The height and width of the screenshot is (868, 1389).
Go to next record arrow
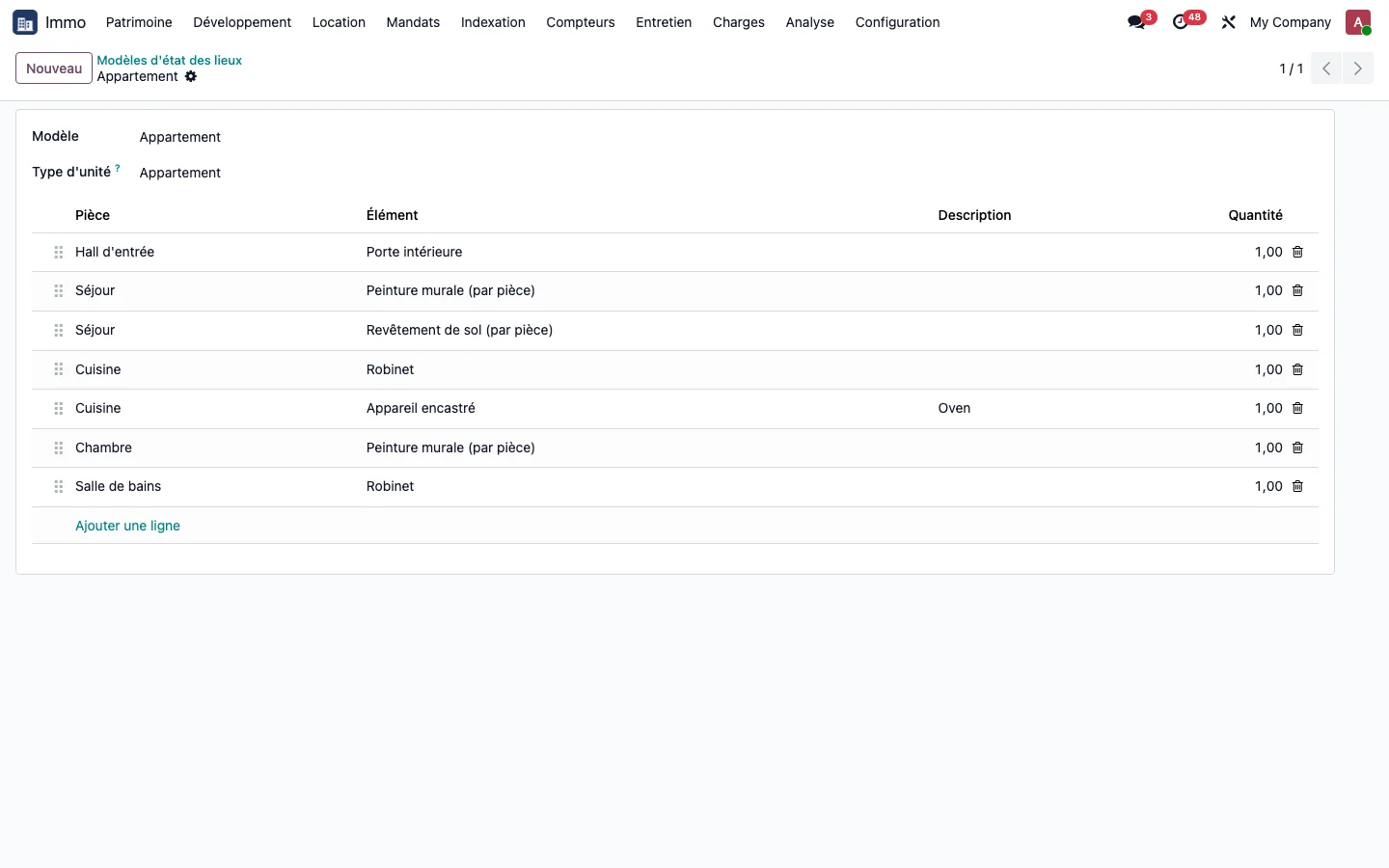(x=1358, y=68)
